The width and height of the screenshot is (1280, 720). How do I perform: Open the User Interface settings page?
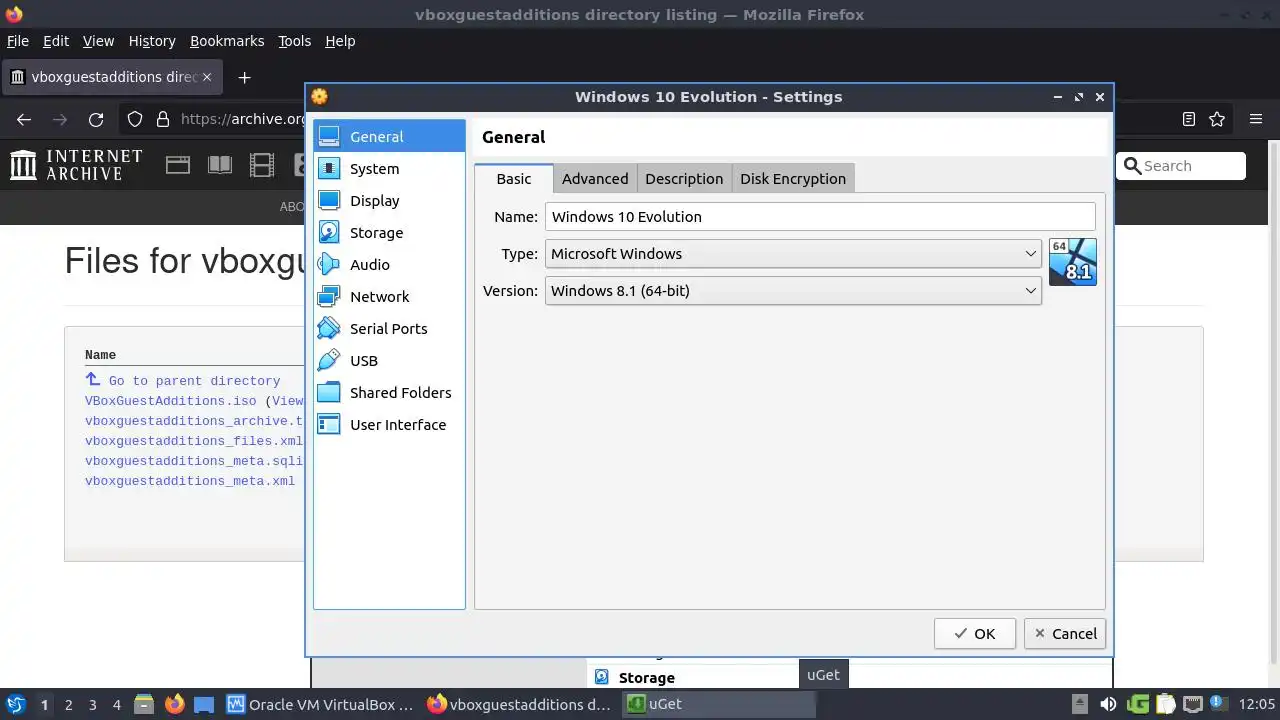pos(389,425)
